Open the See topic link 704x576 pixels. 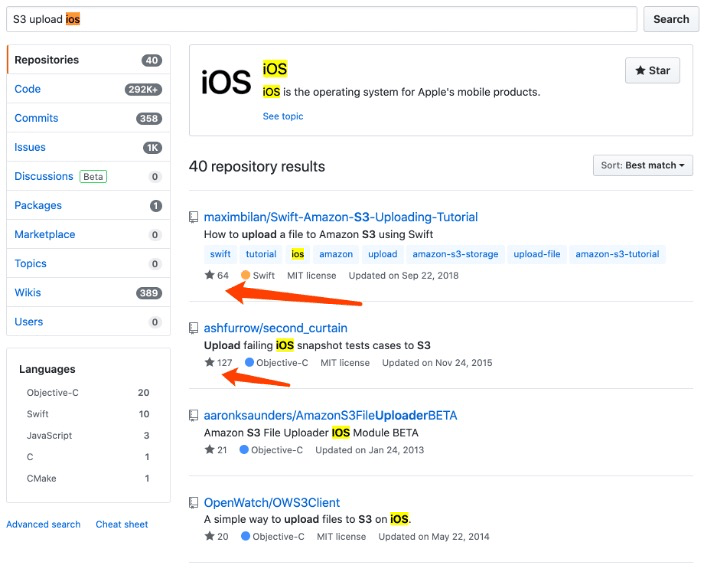(x=283, y=117)
